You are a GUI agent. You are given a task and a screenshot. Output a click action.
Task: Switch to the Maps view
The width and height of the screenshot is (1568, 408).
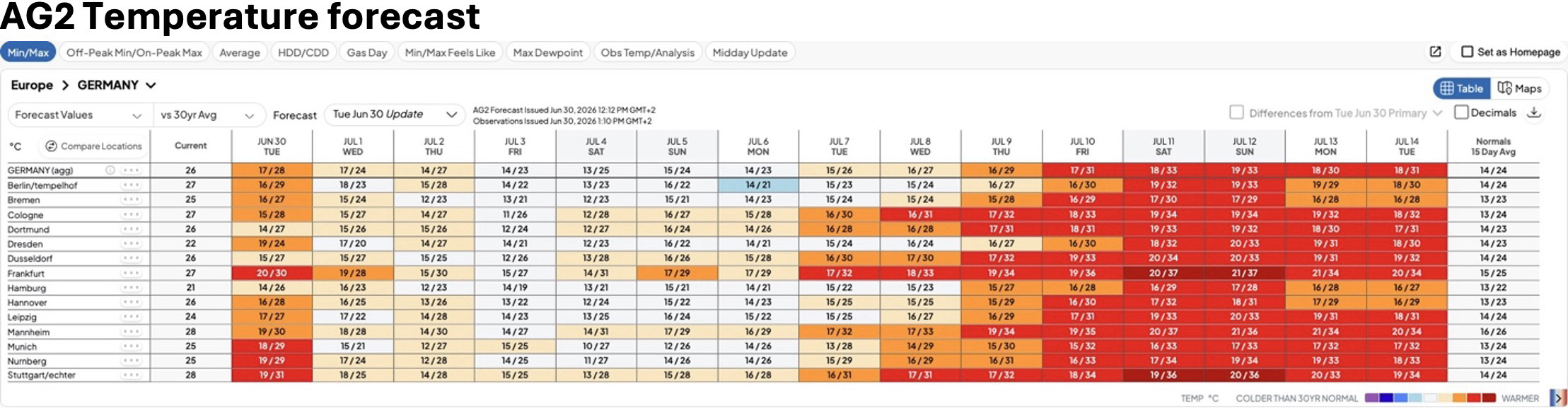(x=1519, y=88)
